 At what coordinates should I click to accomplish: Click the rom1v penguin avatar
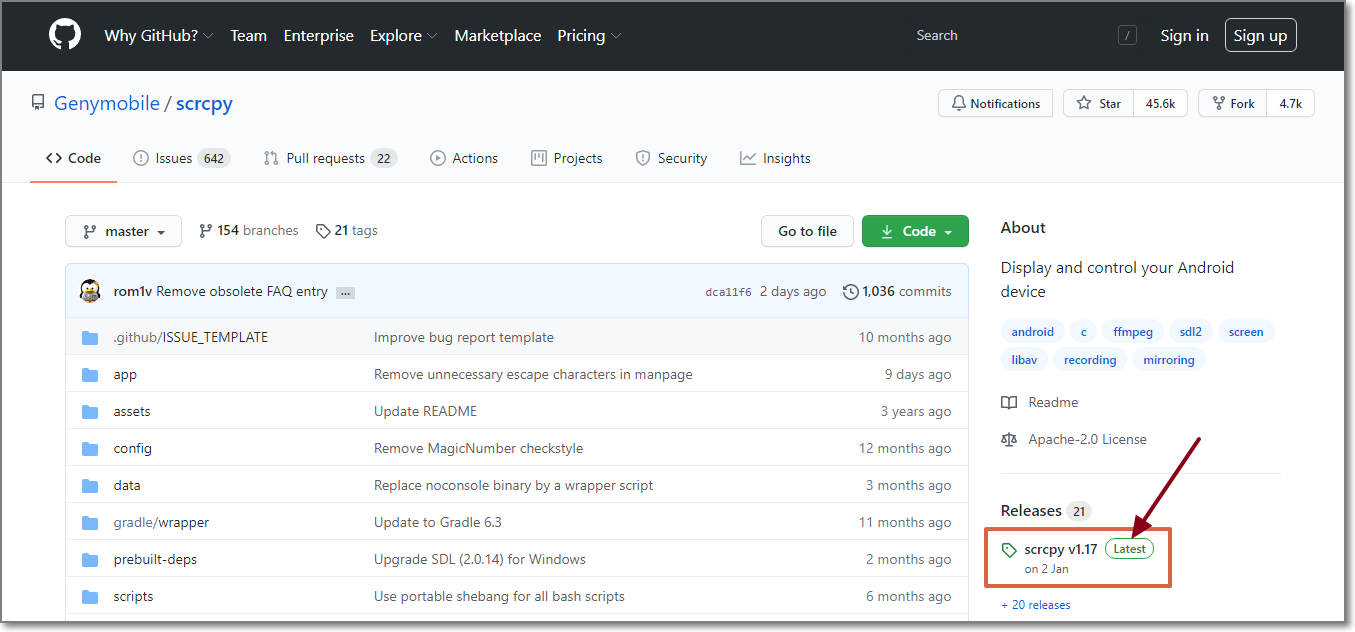point(90,291)
